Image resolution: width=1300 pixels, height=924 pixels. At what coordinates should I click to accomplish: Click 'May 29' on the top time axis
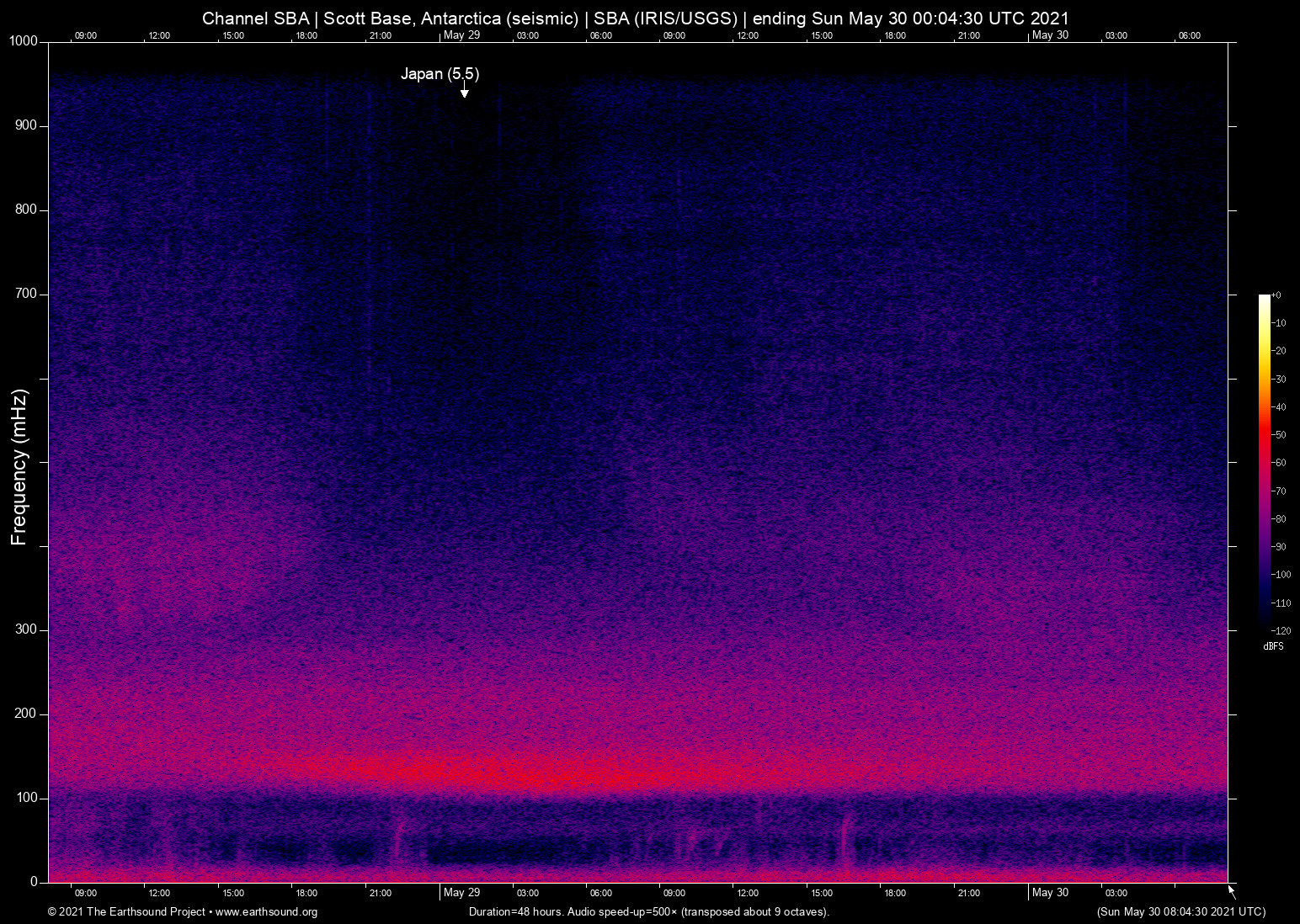461,35
